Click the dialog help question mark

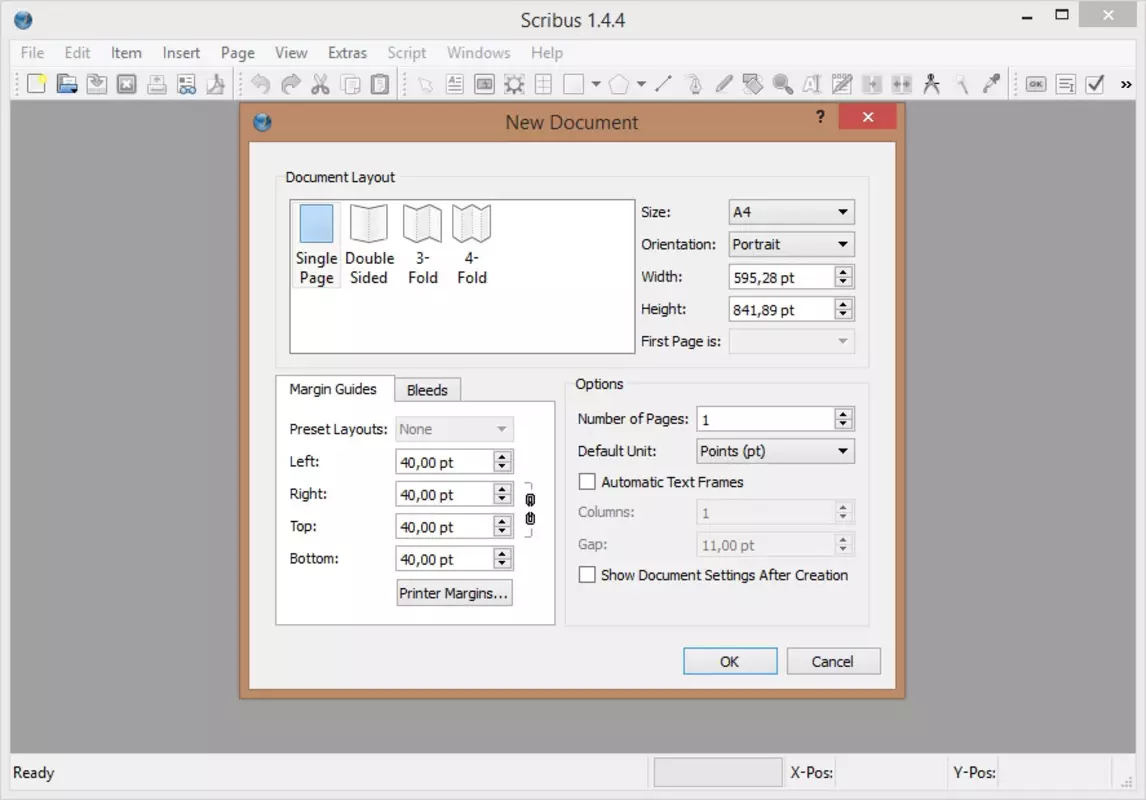click(820, 117)
